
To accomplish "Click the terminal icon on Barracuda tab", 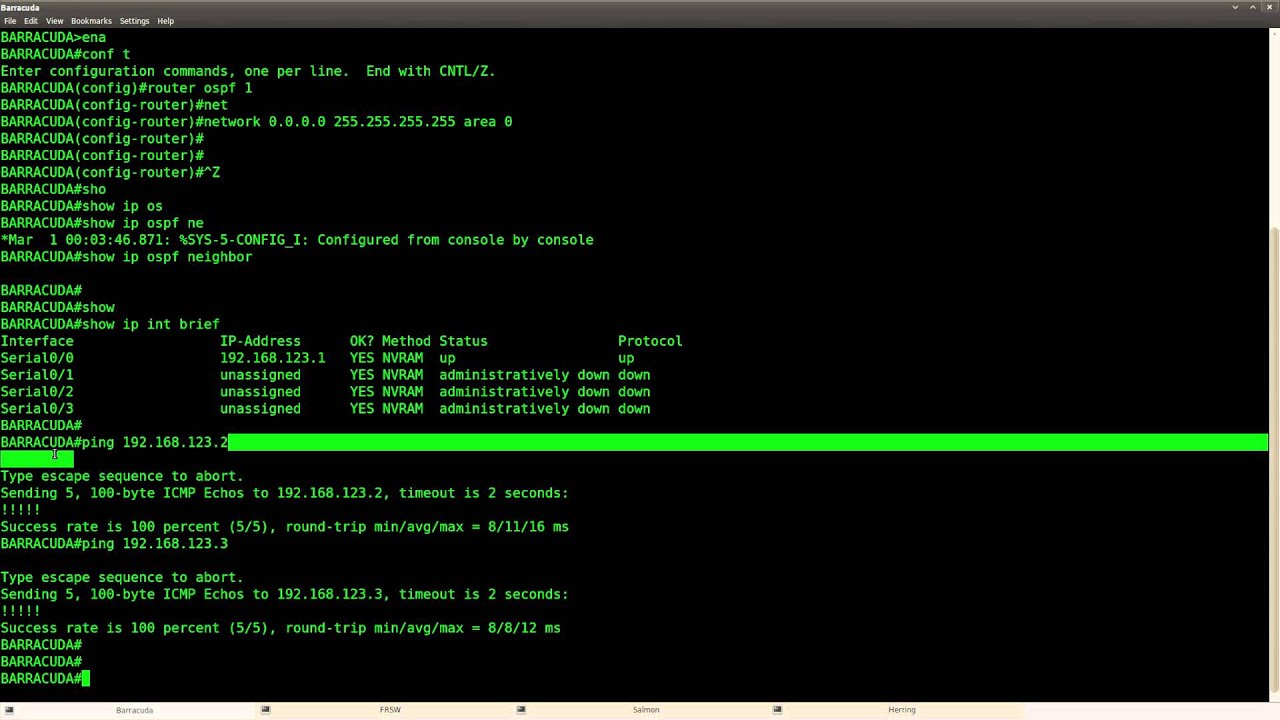I will (9, 710).
